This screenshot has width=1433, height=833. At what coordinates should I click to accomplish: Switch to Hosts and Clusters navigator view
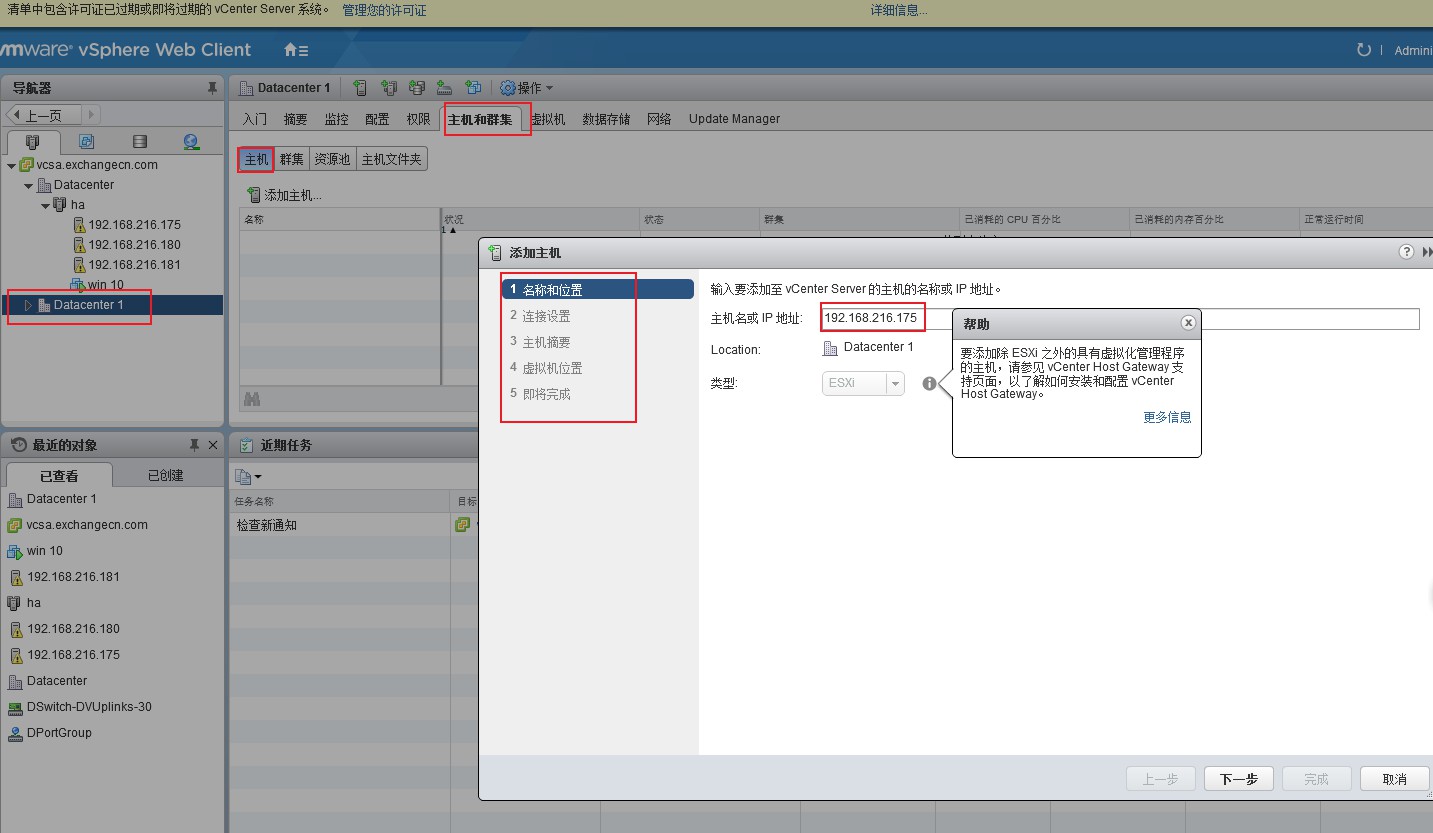(x=32, y=142)
